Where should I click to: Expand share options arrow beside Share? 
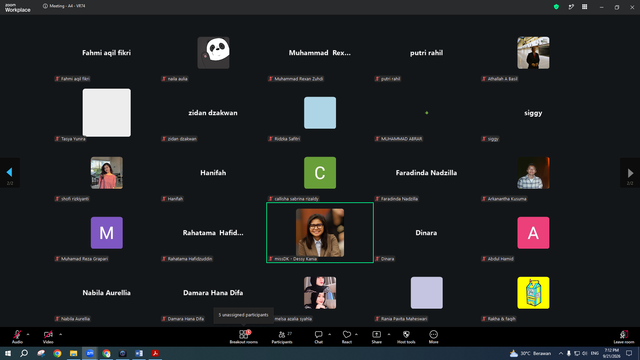(389, 334)
